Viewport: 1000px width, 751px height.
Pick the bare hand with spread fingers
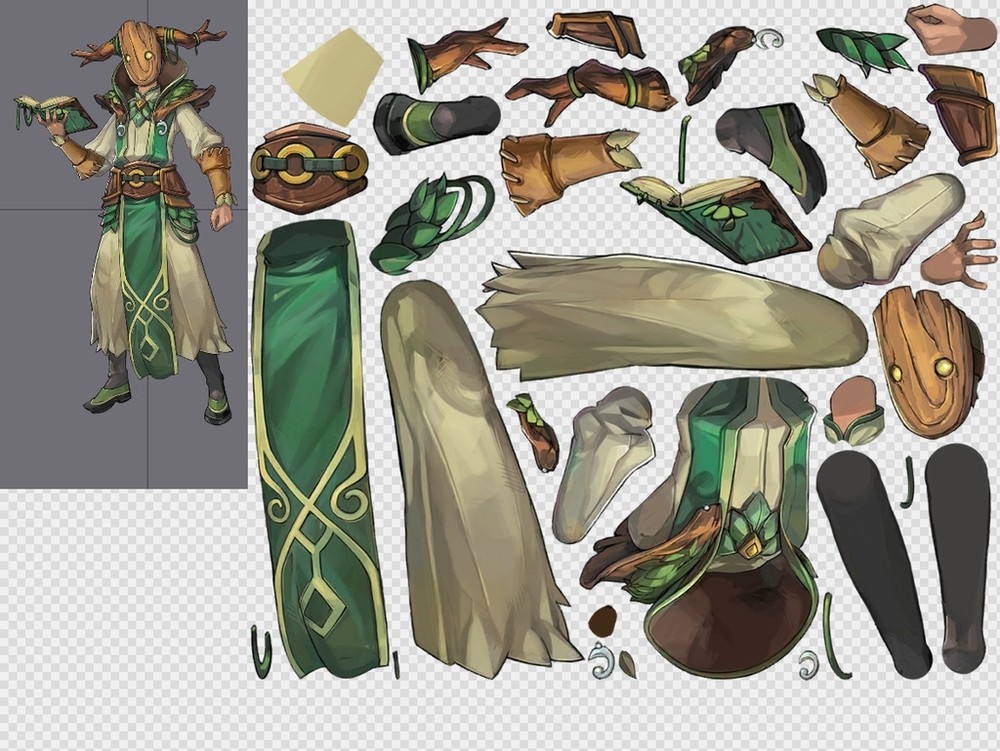tap(957, 255)
